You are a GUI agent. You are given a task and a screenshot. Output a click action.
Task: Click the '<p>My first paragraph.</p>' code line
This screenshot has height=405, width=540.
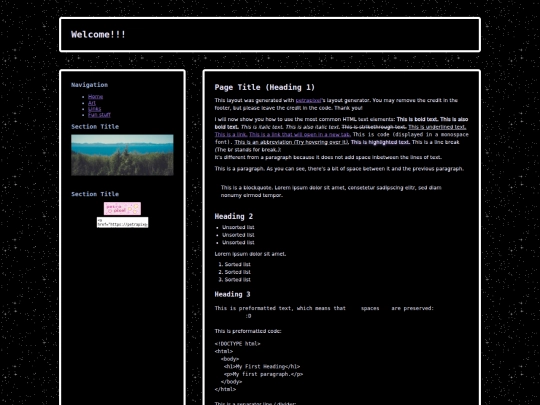tap(263, 374)
